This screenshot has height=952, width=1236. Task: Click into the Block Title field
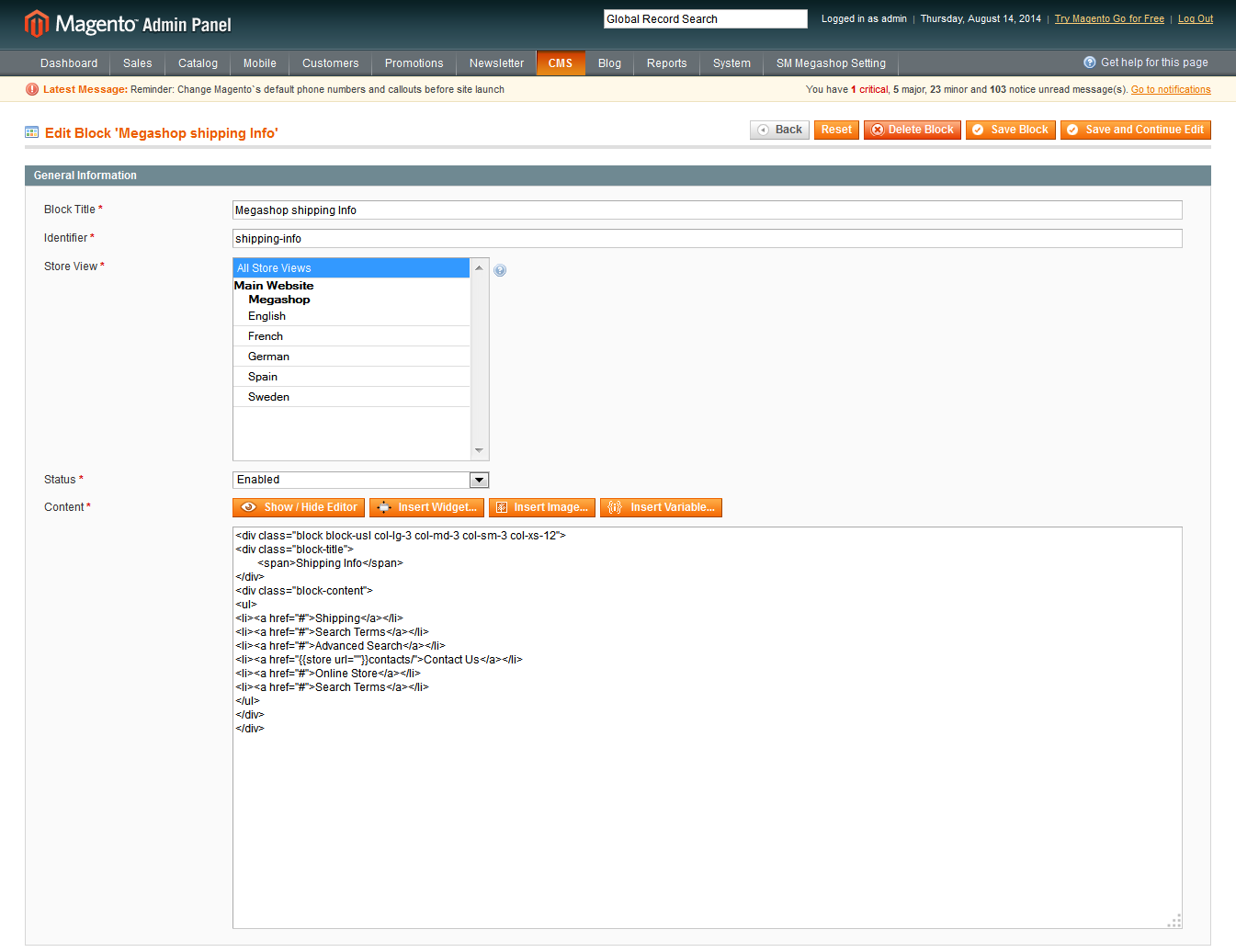(708, 210)
